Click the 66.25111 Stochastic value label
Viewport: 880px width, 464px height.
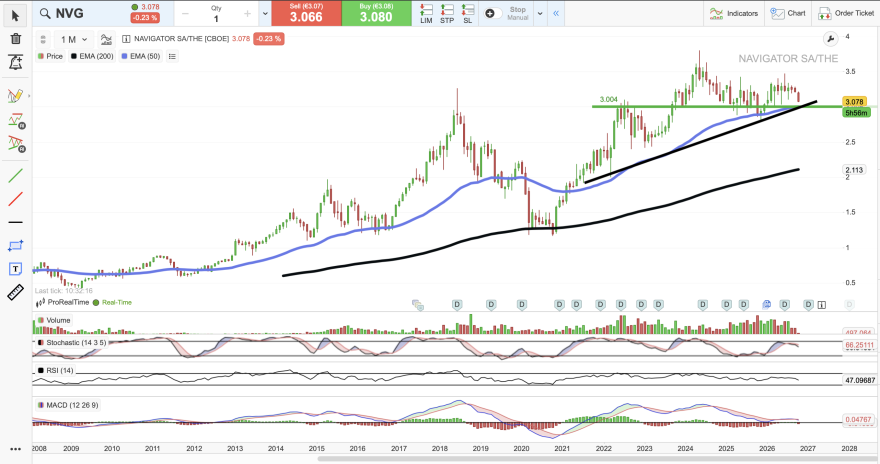[859, 345]
